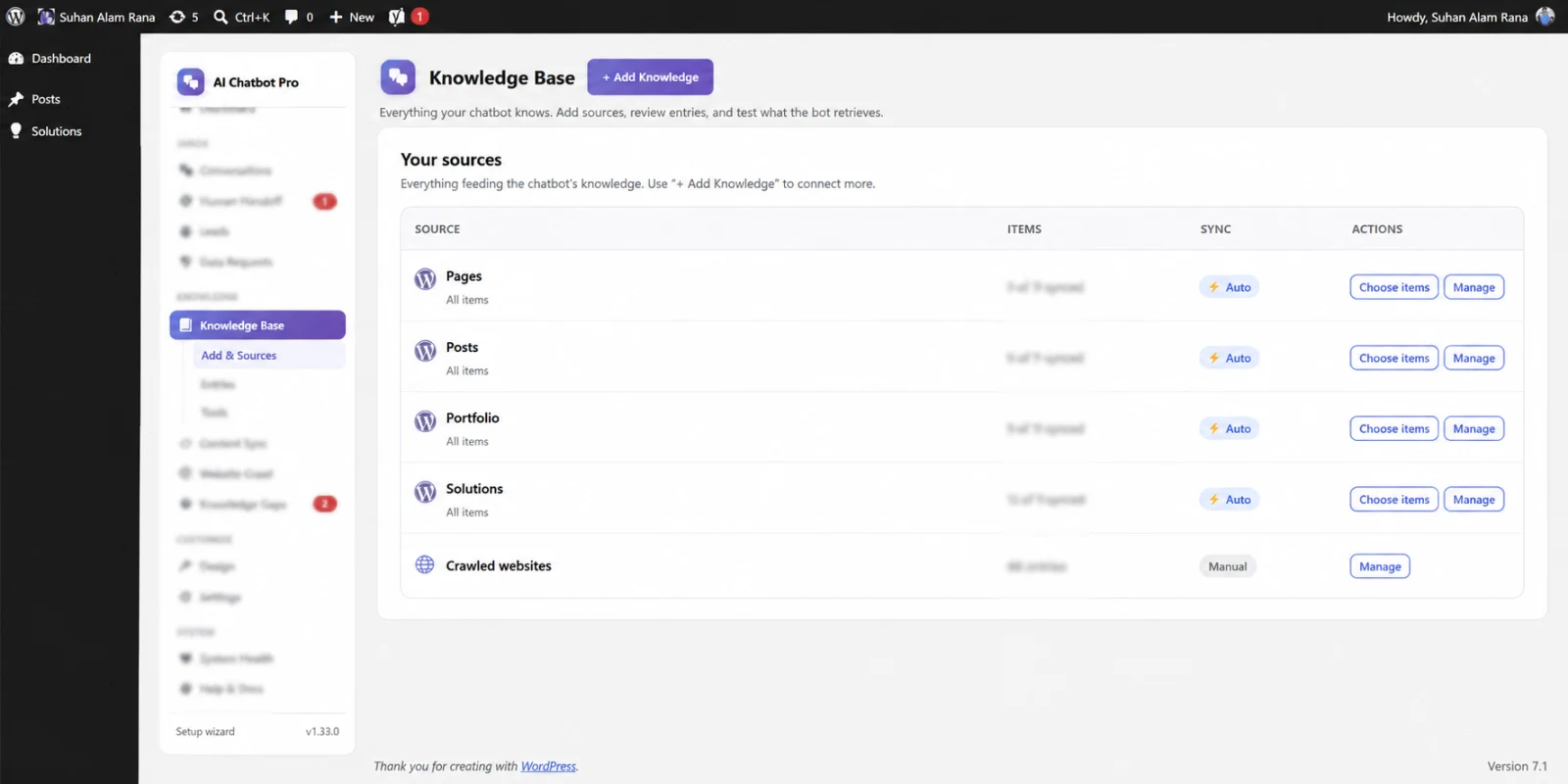The image size is (1568, 784).
Task: Click the Dashboard gauge icon in WordPress menu
Action: (16, 59)
